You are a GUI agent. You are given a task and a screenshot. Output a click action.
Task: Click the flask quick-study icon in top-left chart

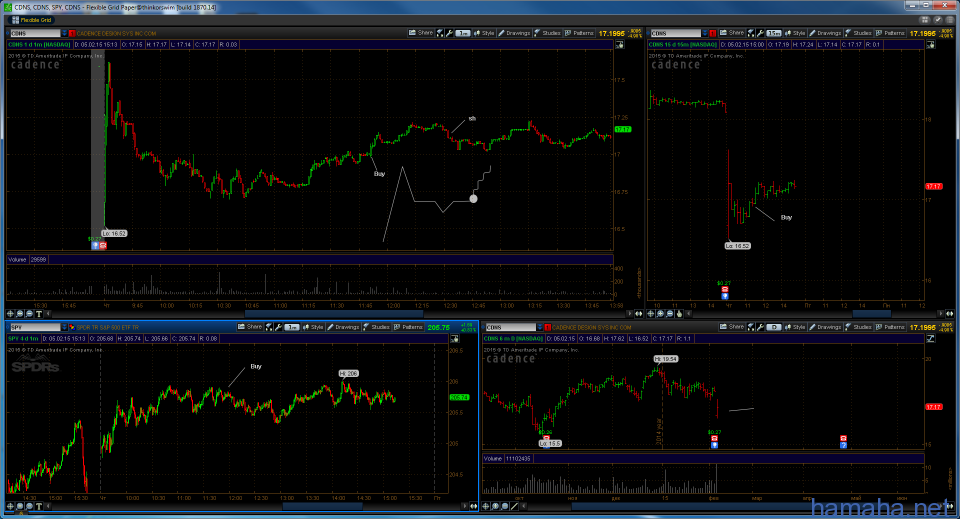coord(440,33)
